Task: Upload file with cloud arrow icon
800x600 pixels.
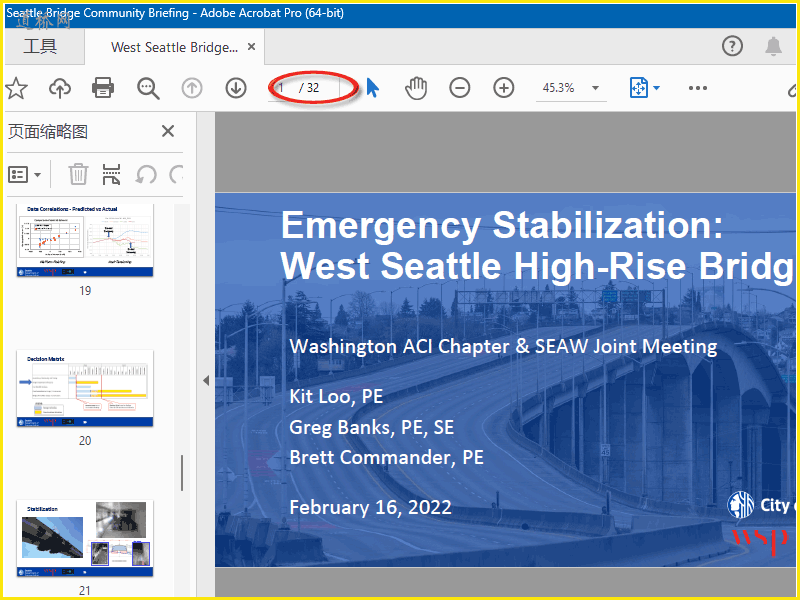Action: pyautogui.click(x=60, y=88)
